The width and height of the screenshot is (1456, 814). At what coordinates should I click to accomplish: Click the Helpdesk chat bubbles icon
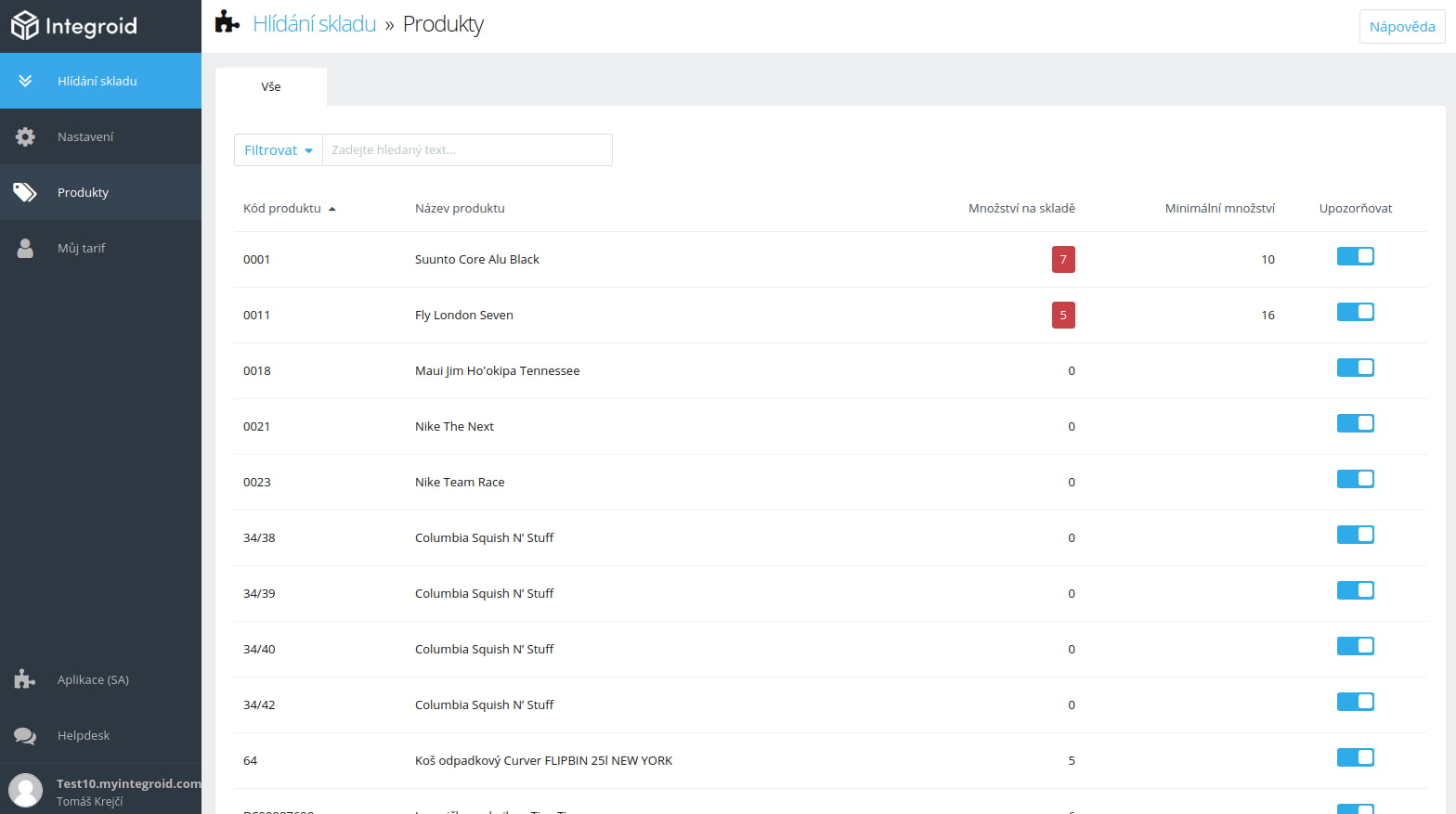tap(25, 735)
